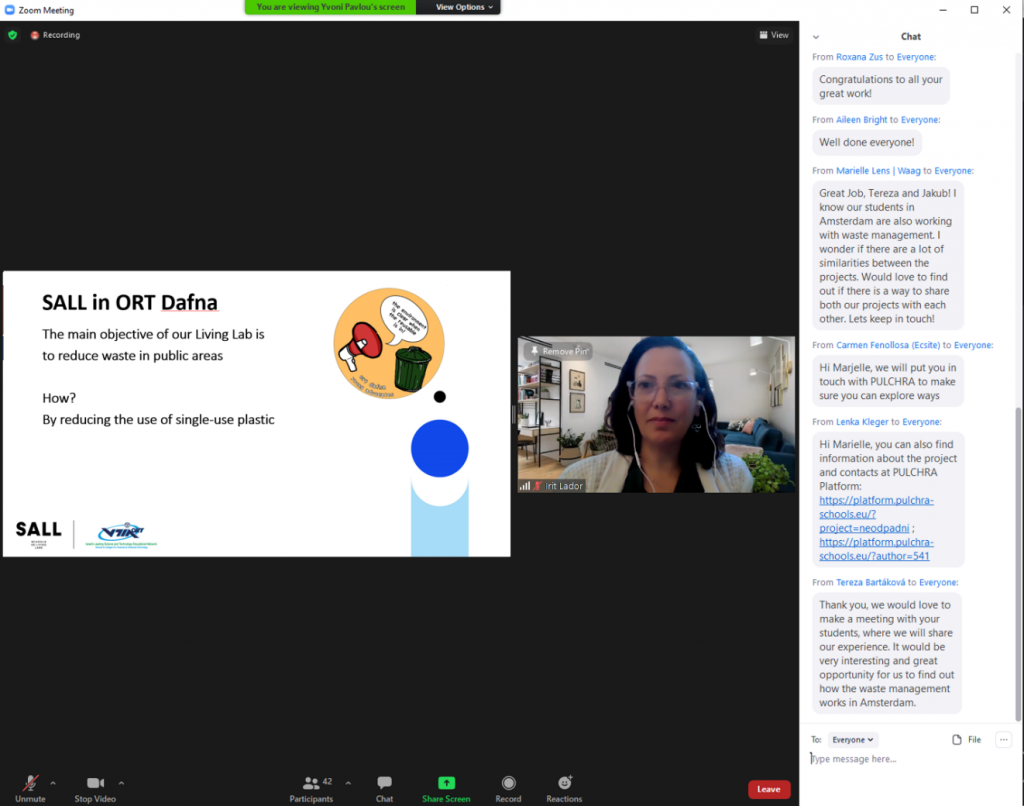Screen dimensions: 1024x806
Task: Attach a File in chat
Action: (967, 739)
